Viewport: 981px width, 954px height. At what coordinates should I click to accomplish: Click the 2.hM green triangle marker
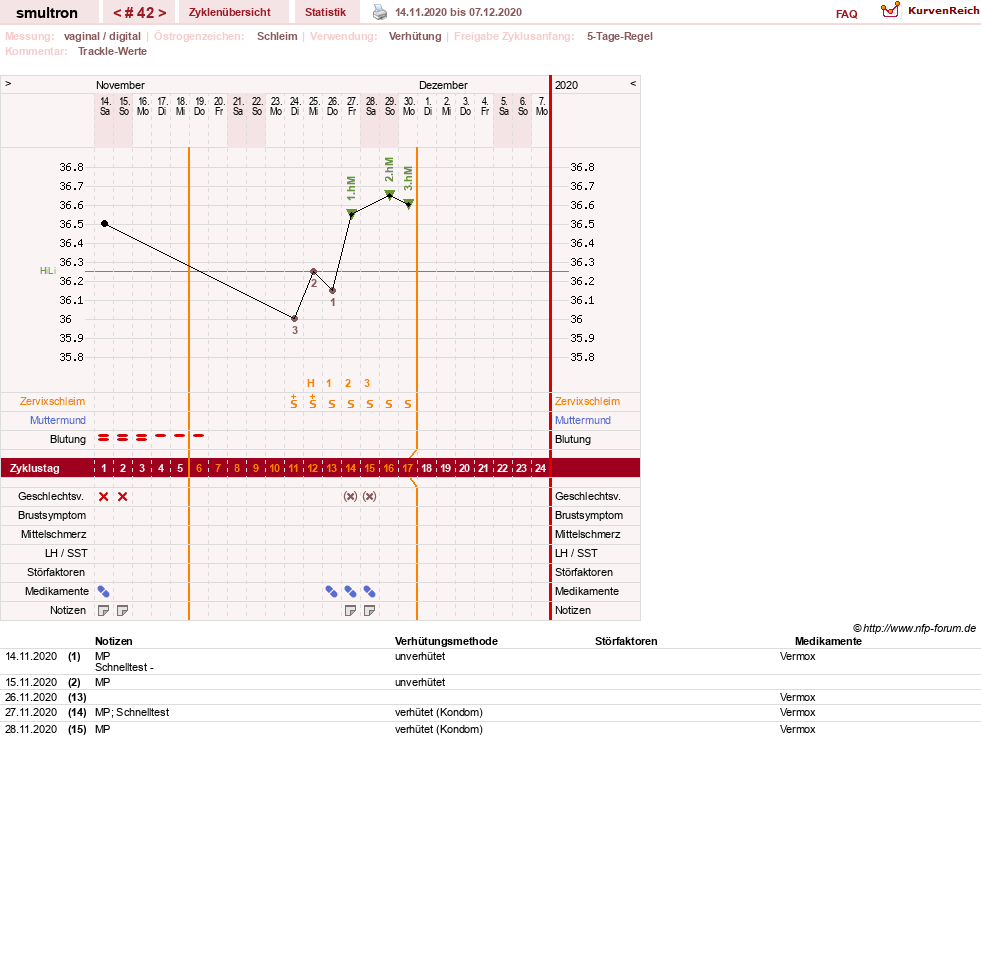pos(389,195)
